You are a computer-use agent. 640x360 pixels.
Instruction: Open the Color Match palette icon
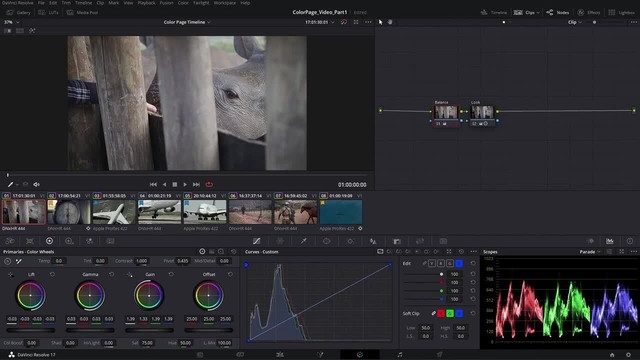click(x=29, y=241)
